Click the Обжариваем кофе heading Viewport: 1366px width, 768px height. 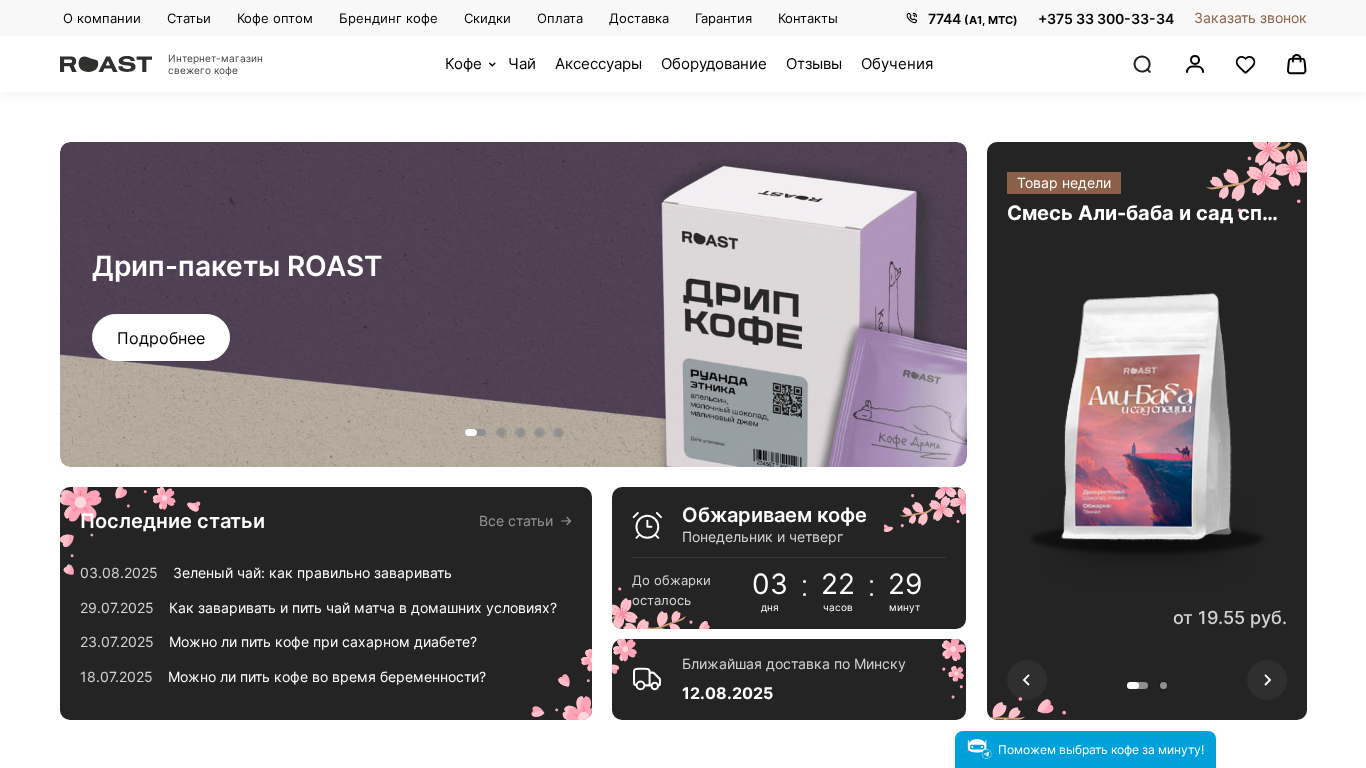point(774,515)
